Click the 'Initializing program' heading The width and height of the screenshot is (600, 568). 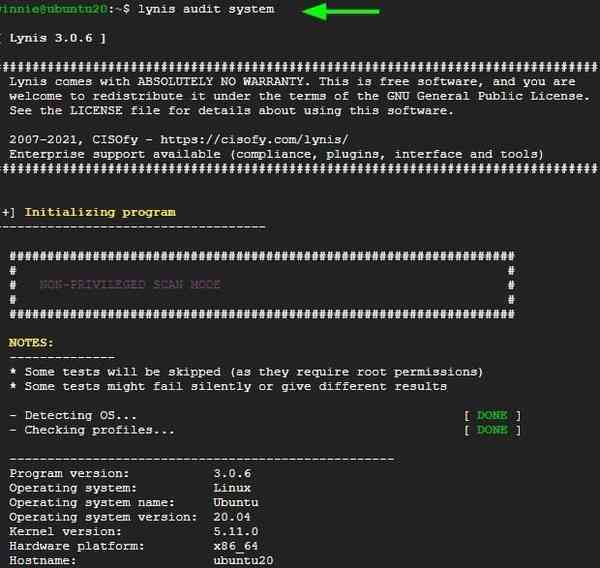click(x=100, y=212)
